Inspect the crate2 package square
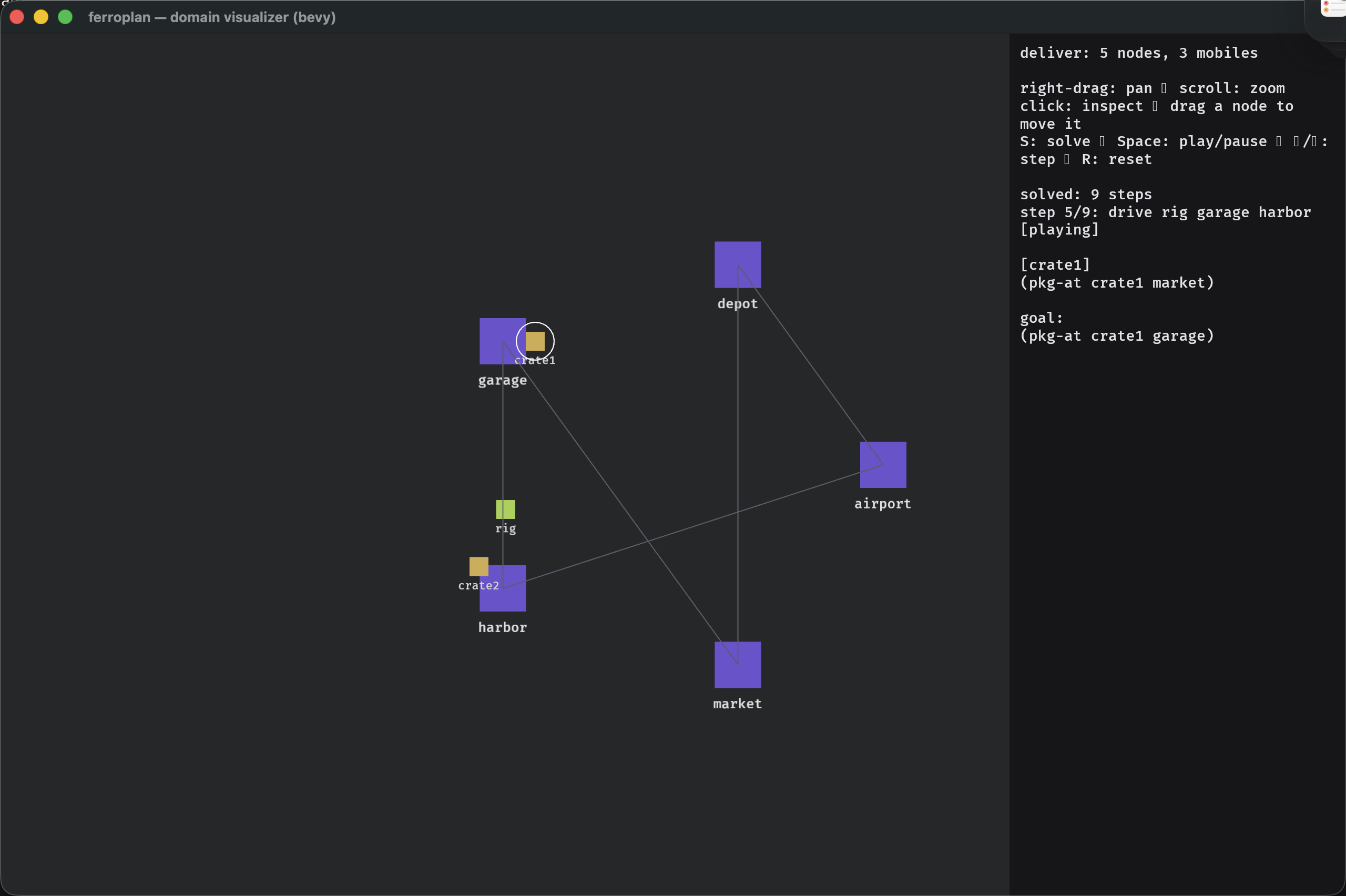 click(x=479, y=566)
